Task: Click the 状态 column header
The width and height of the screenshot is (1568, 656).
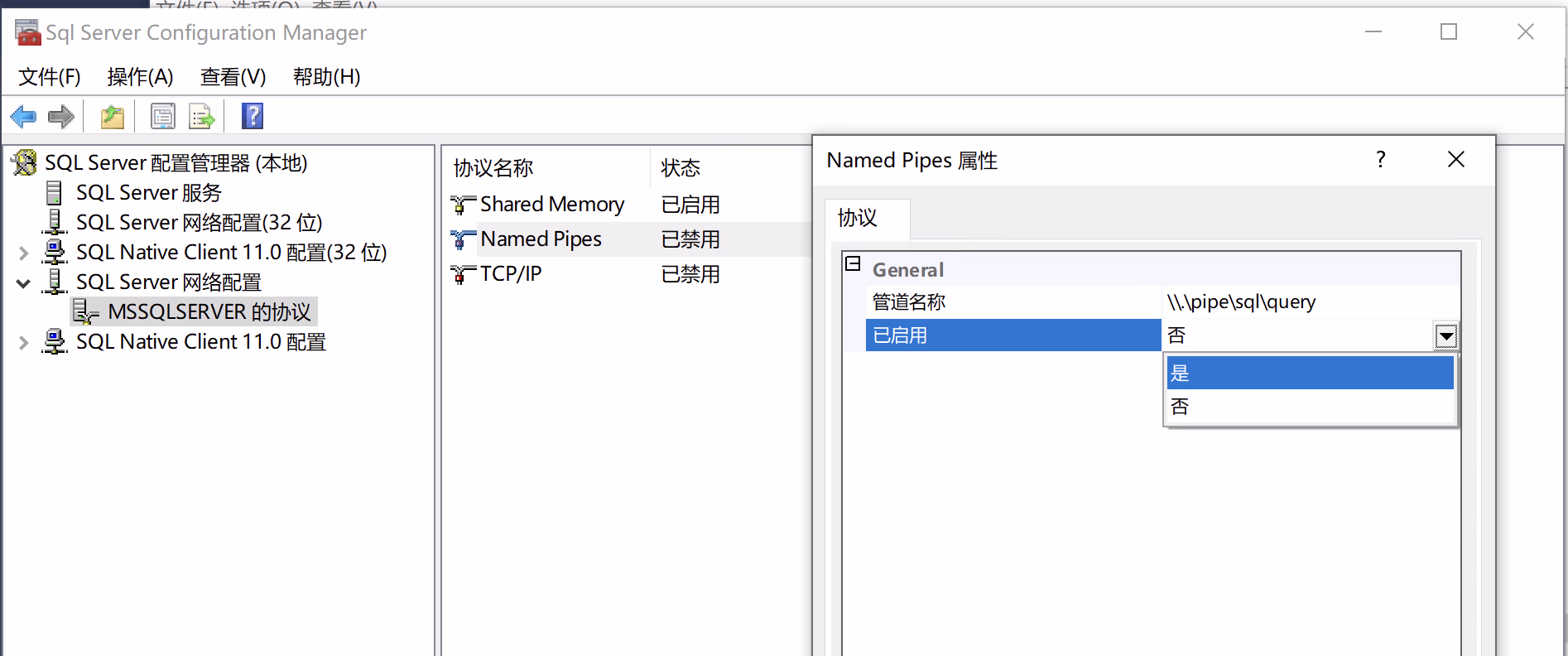Action: (x=681, y=168)
